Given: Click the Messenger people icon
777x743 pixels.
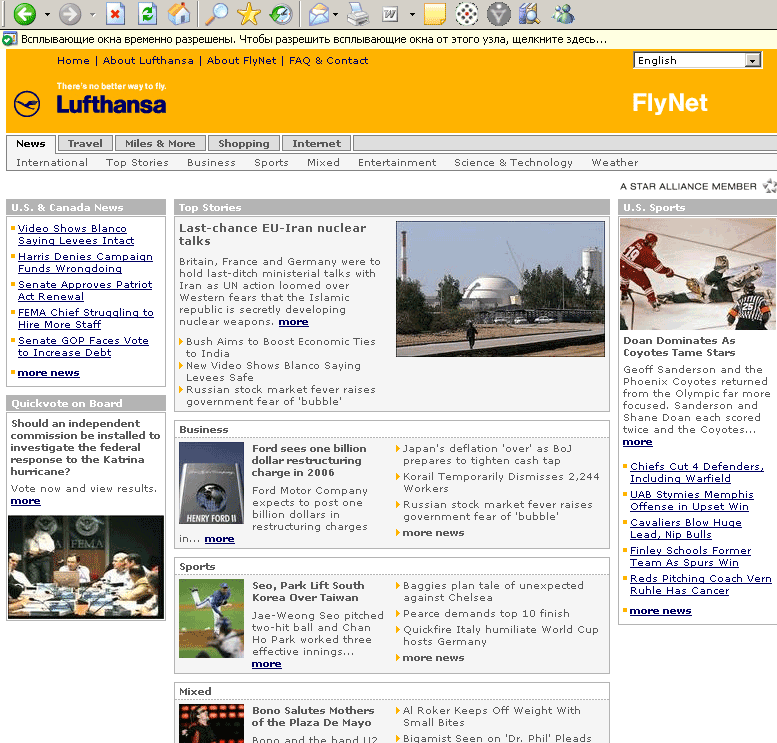Looking at the screenshot, I should click(563, 14).
